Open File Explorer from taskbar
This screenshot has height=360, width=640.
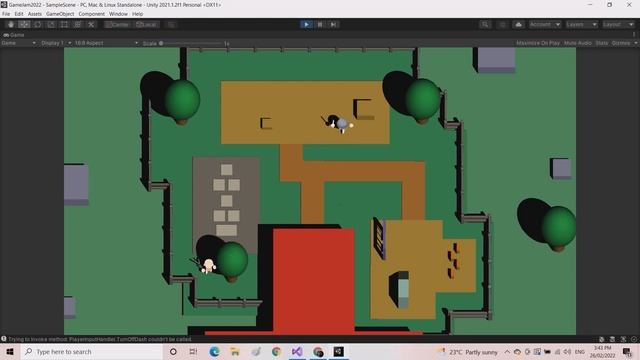tap(235, 352)
